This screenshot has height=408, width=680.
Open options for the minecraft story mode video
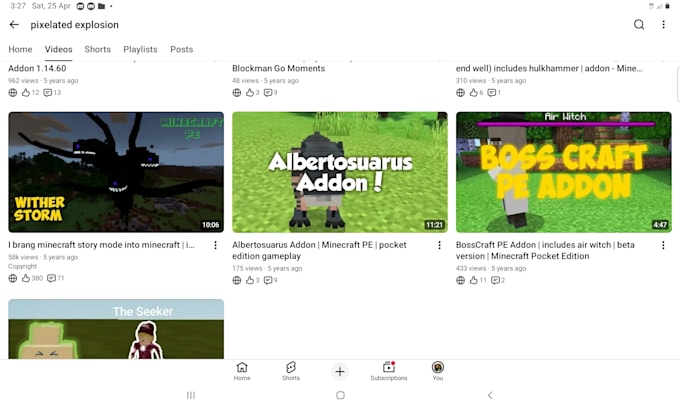tap(216, 245)
